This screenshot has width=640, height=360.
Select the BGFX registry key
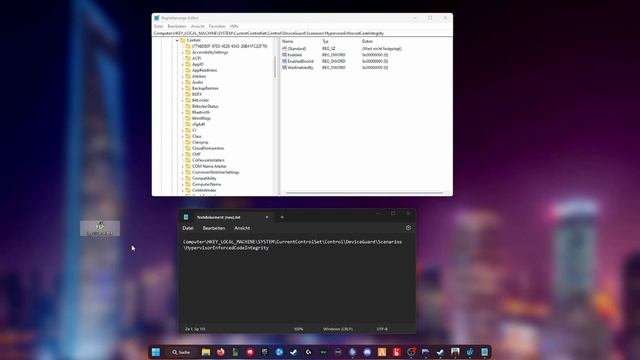[x=197, y=94]
